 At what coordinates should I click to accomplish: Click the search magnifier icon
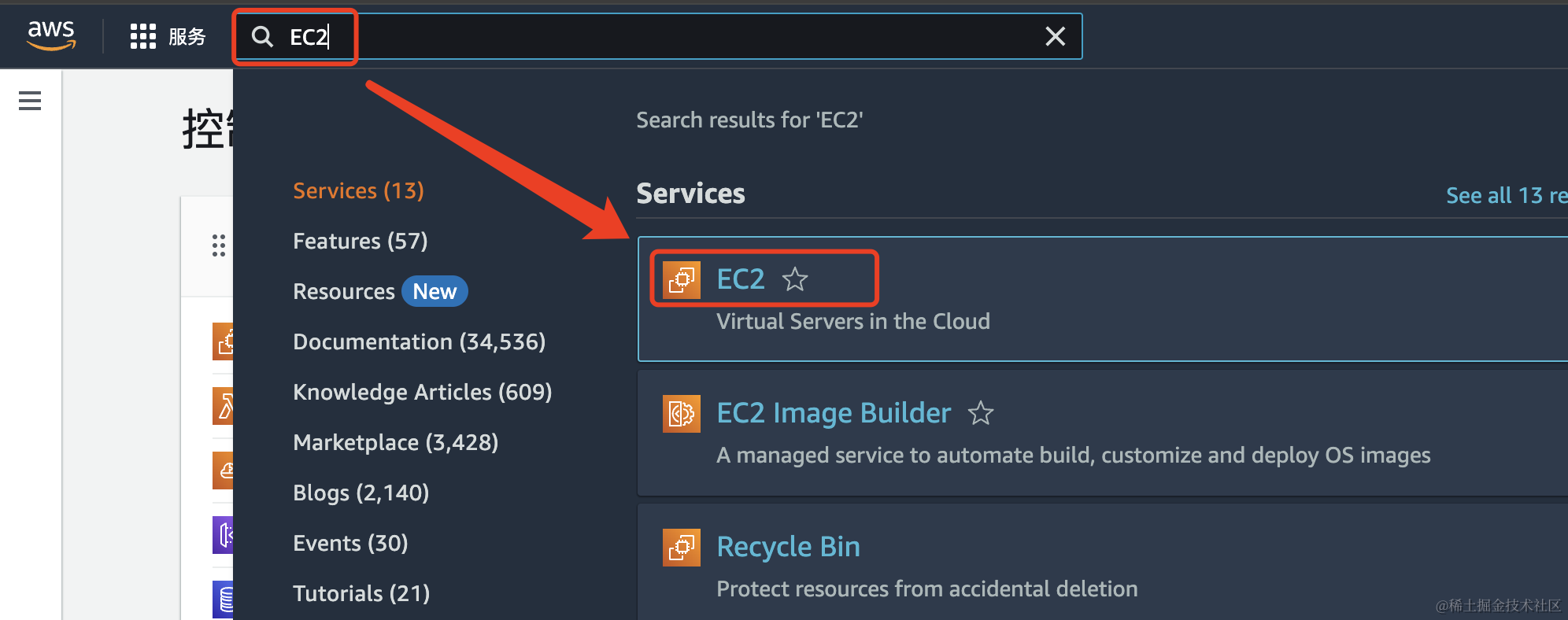262,36
